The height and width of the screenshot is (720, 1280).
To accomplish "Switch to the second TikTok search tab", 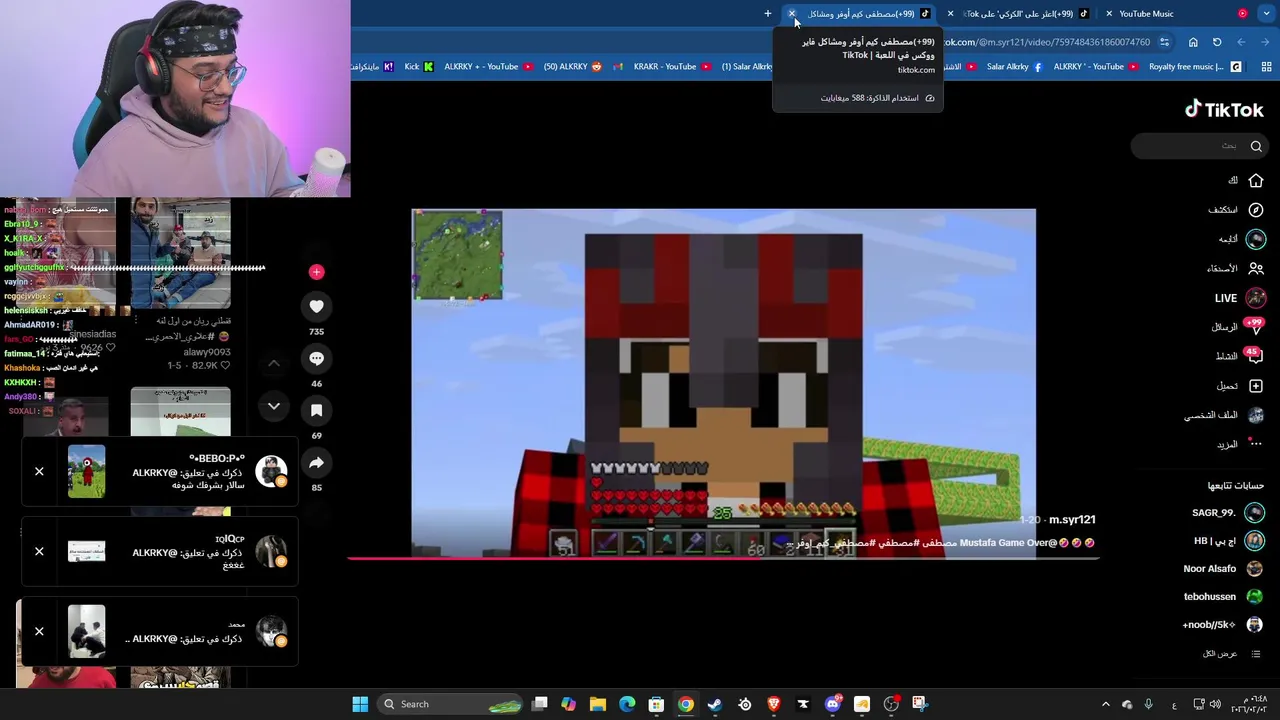I will point(1020,14).
